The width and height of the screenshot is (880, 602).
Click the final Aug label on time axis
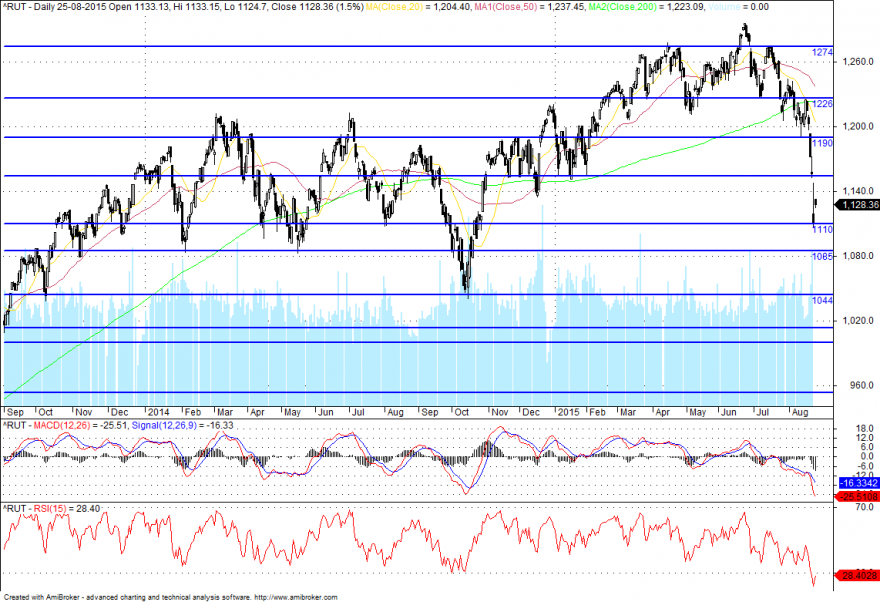(x=800, y=412)
